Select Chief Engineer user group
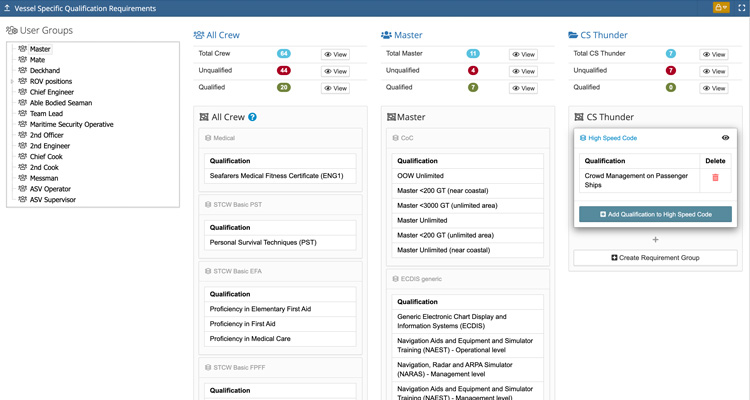This screenshot has width=750, height=400. 51,92
